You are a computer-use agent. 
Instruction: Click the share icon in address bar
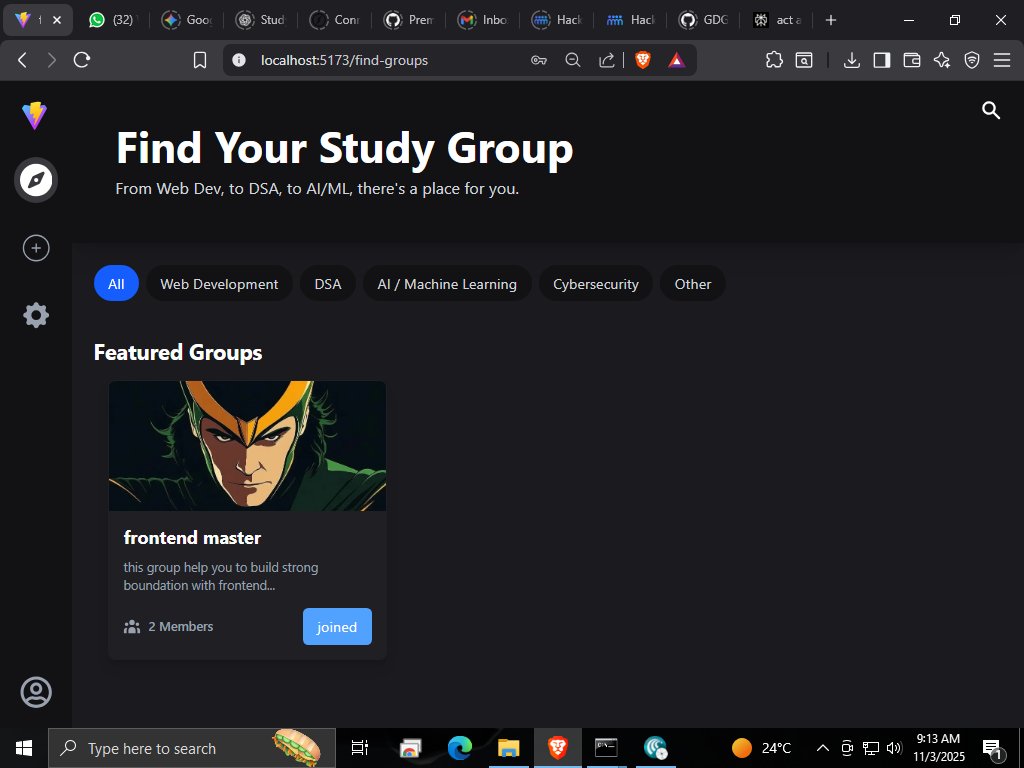607,60
